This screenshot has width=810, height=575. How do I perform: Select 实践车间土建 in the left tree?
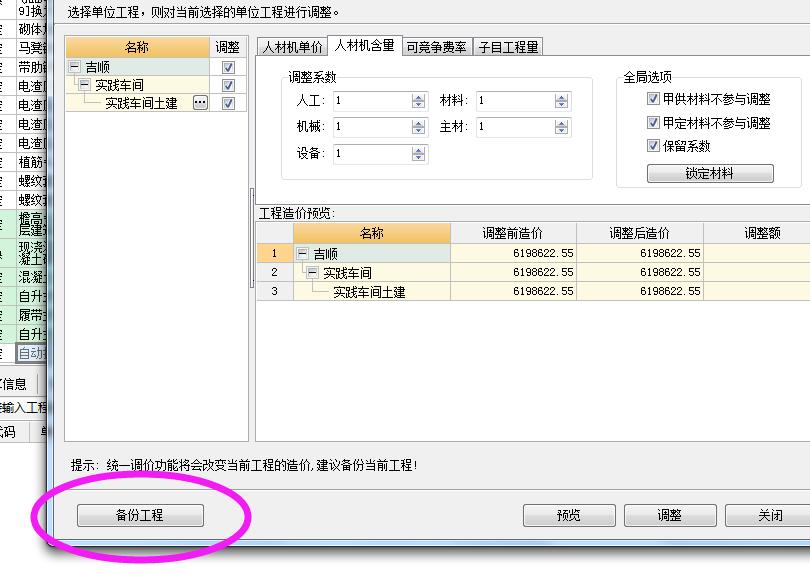click(x=141, y=103)
